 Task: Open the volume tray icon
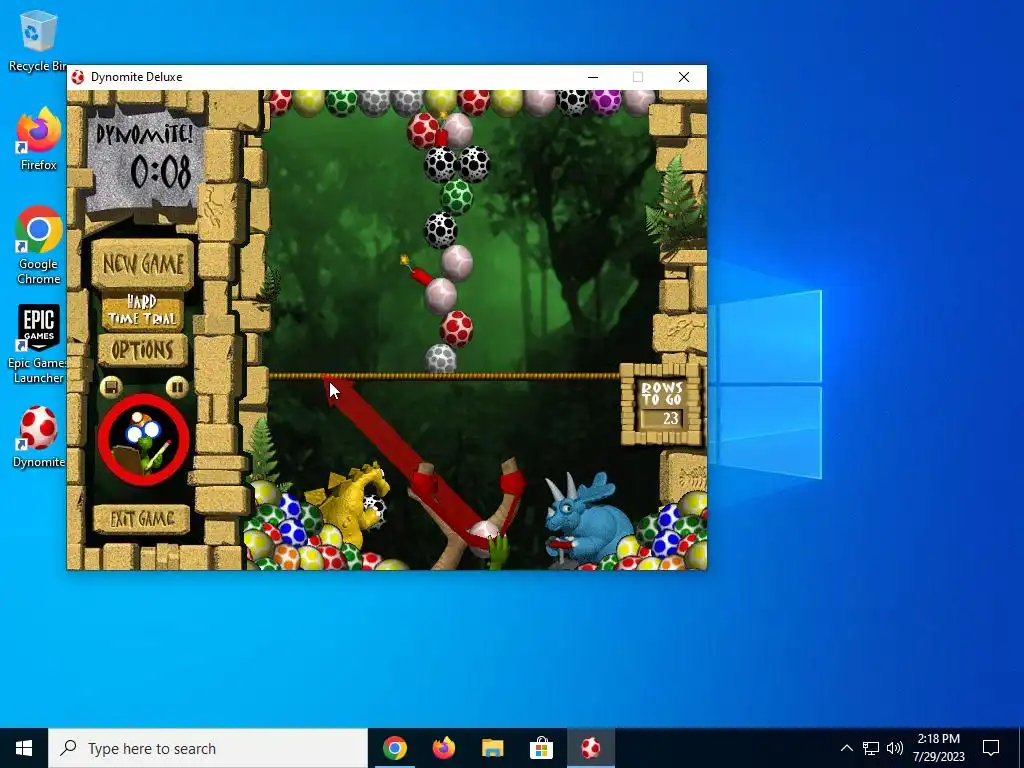895,748
